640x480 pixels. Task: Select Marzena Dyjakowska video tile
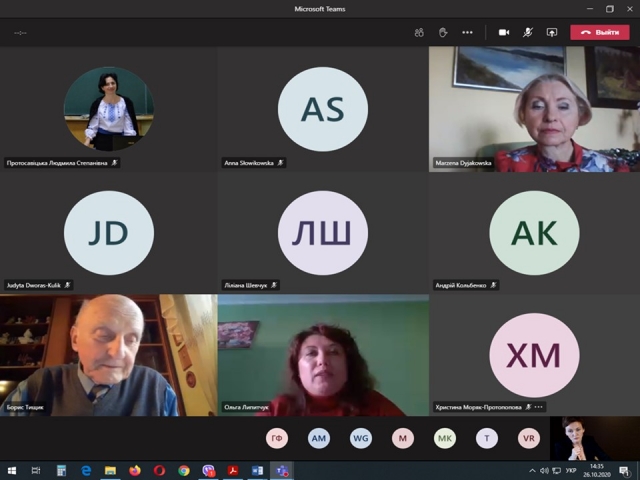(534, 109)
